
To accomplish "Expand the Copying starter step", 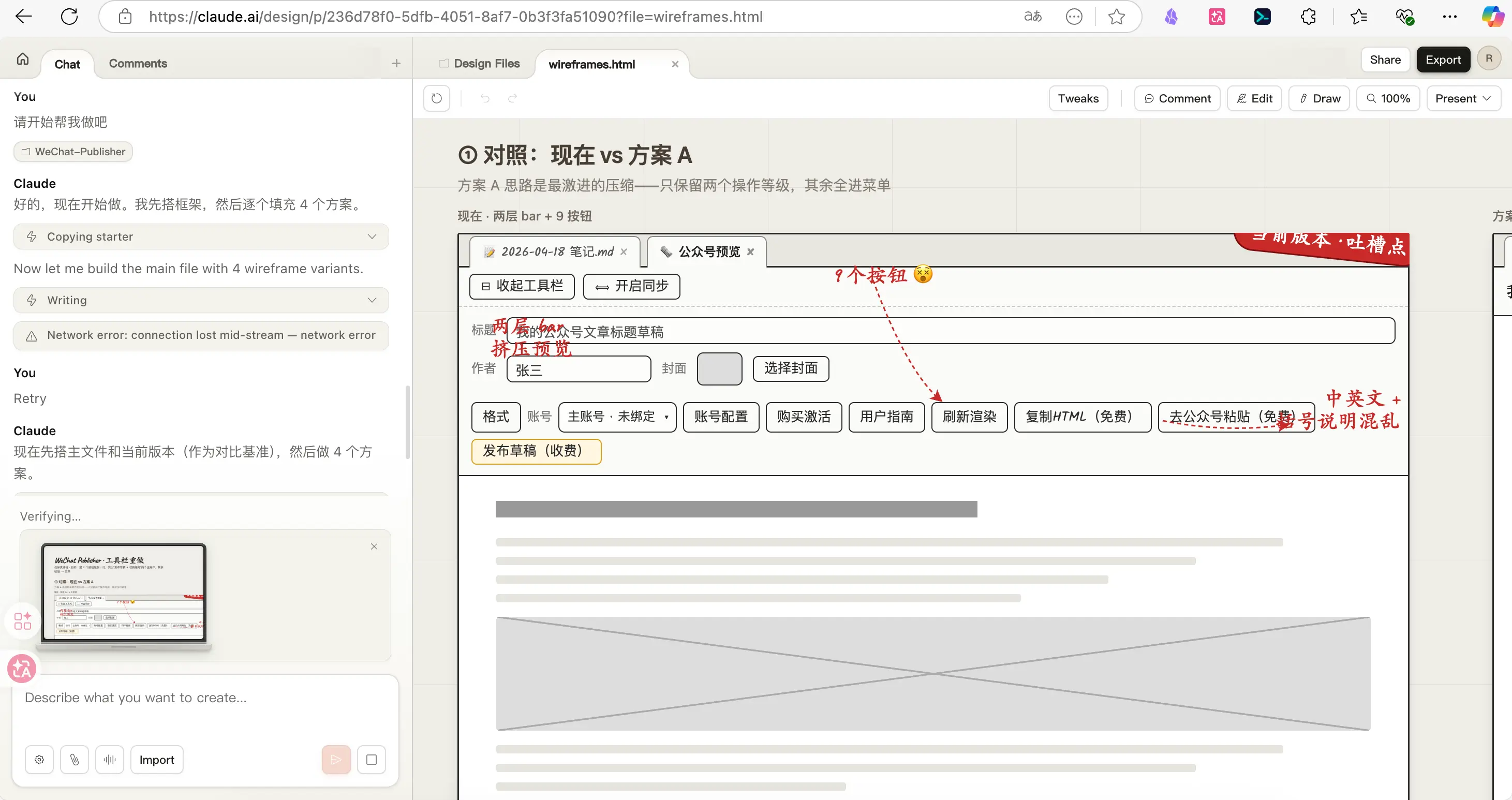I will tap(201, 236).
